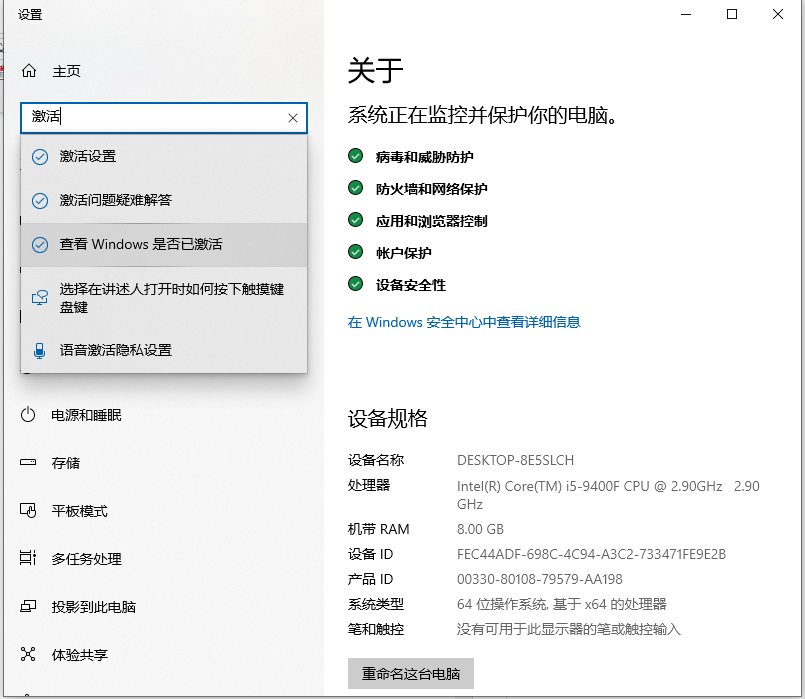Image resolution: width=805 pixels, height=699 pixels.
Task: Click the storage icon beside 存储
Action: click(29, 463)
